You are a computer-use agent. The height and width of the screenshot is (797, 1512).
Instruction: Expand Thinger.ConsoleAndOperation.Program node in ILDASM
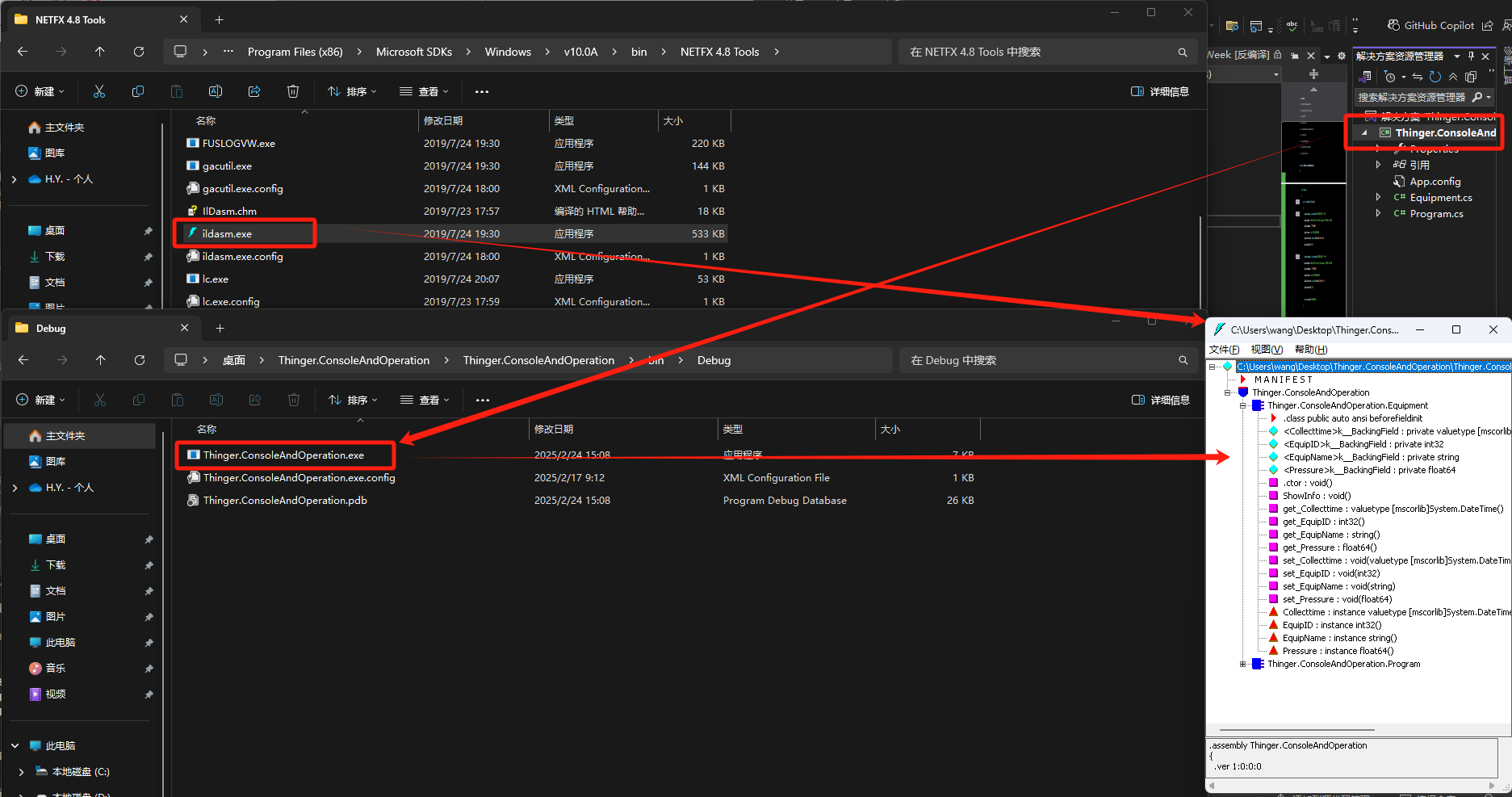(1243, 664)
